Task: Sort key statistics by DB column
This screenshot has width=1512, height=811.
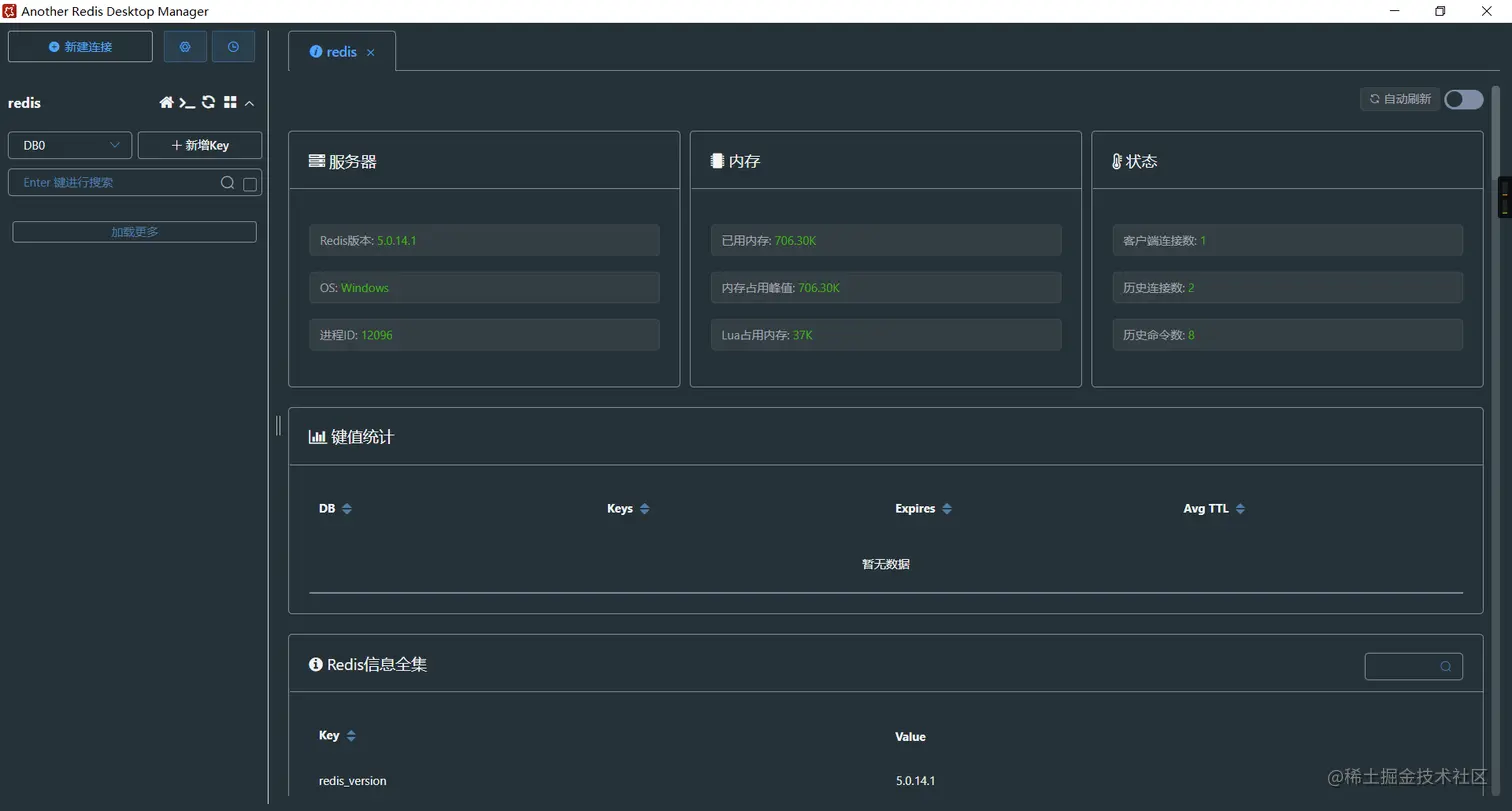Action: pyautogui.click(x=347, y=509)
